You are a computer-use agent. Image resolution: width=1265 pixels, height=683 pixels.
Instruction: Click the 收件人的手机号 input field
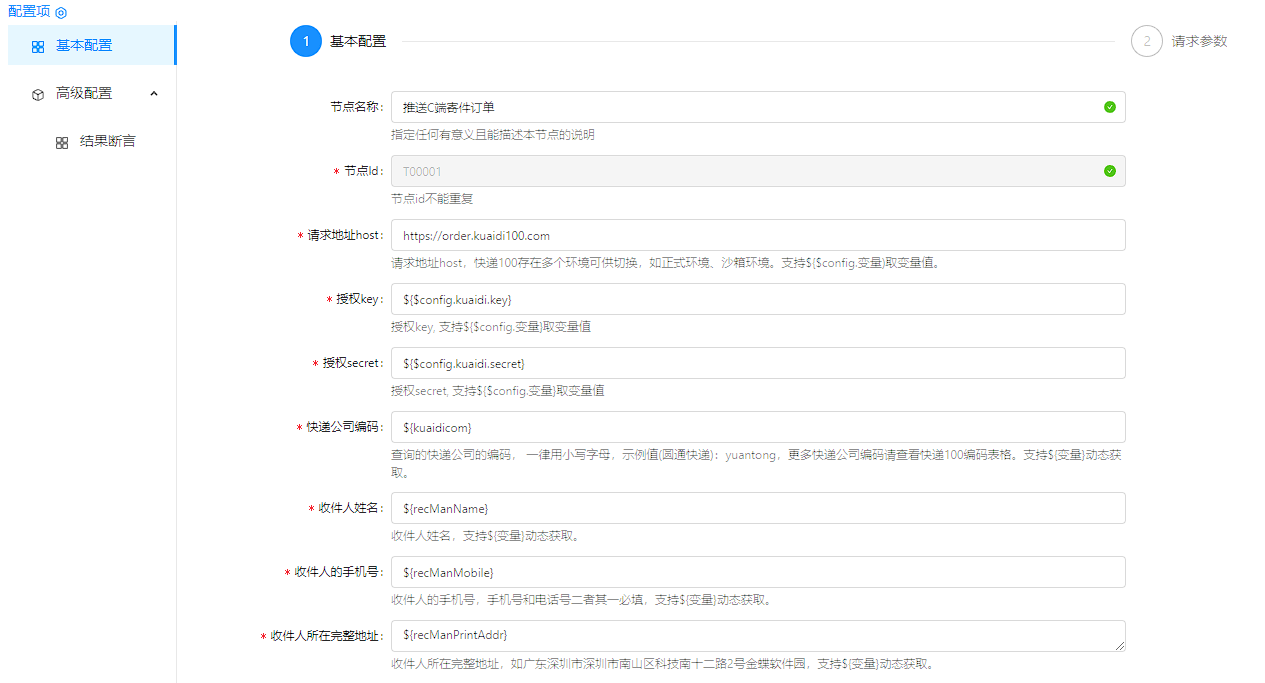[x=757, y=572]
